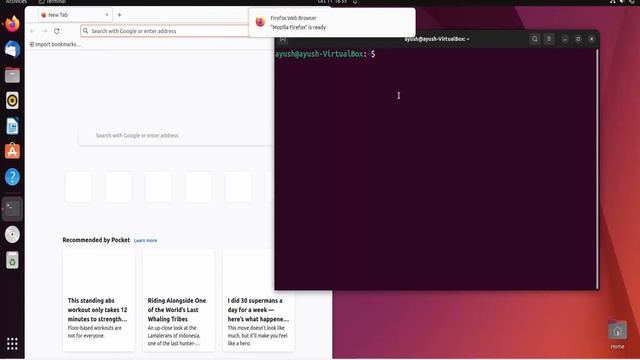Screen dimensions: 640x360
Task: Focus the Firefox address bar
Action: [164, 31]
